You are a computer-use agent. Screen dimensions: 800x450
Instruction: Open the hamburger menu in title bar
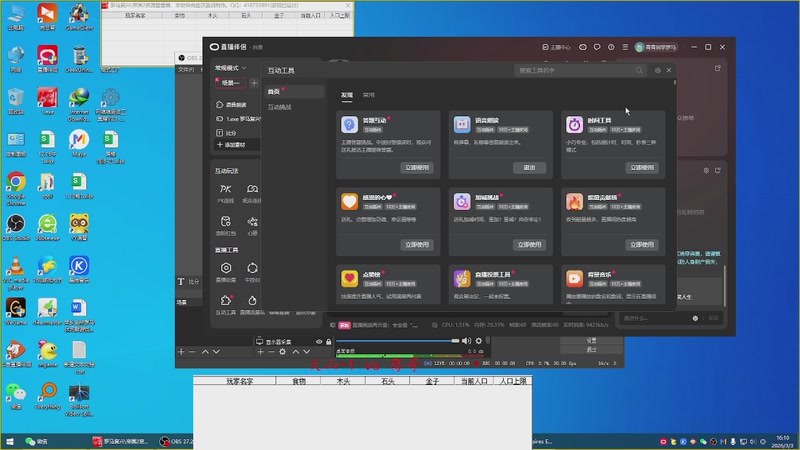tap(625, 47)
